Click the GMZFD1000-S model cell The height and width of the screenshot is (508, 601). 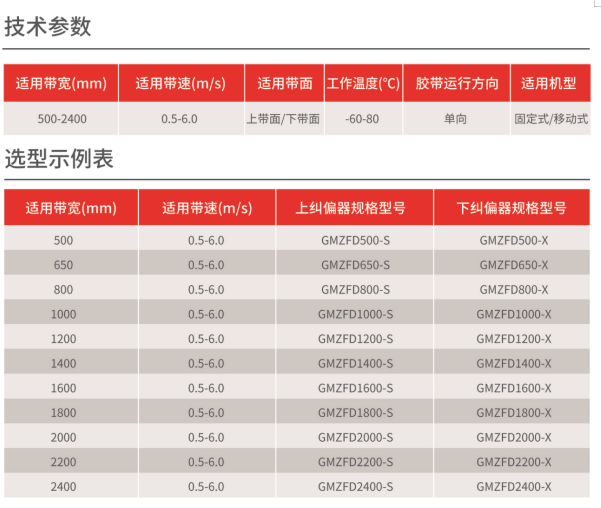(x=355, y=314)
